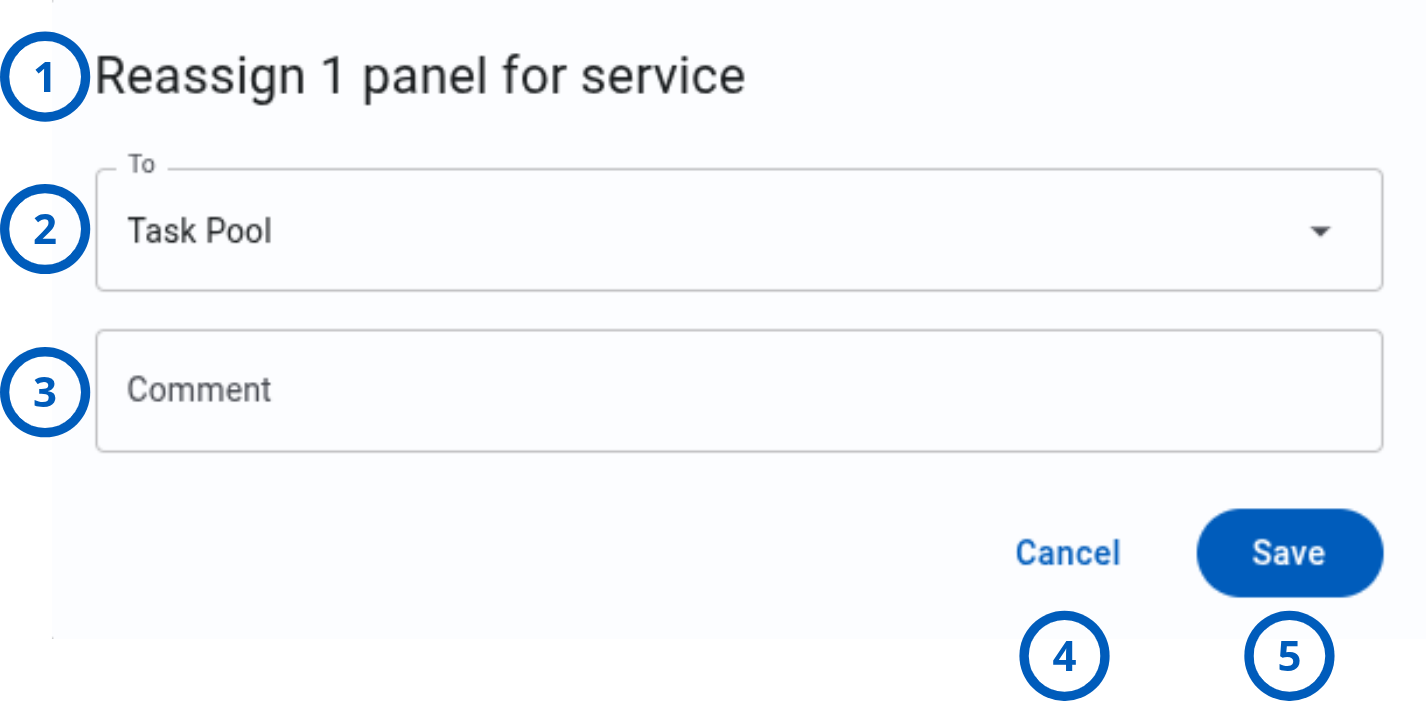The width and height of the screenshot is (1426, 701).
Task: Select the Task Pool value text
Action: [x=199, y=232]
